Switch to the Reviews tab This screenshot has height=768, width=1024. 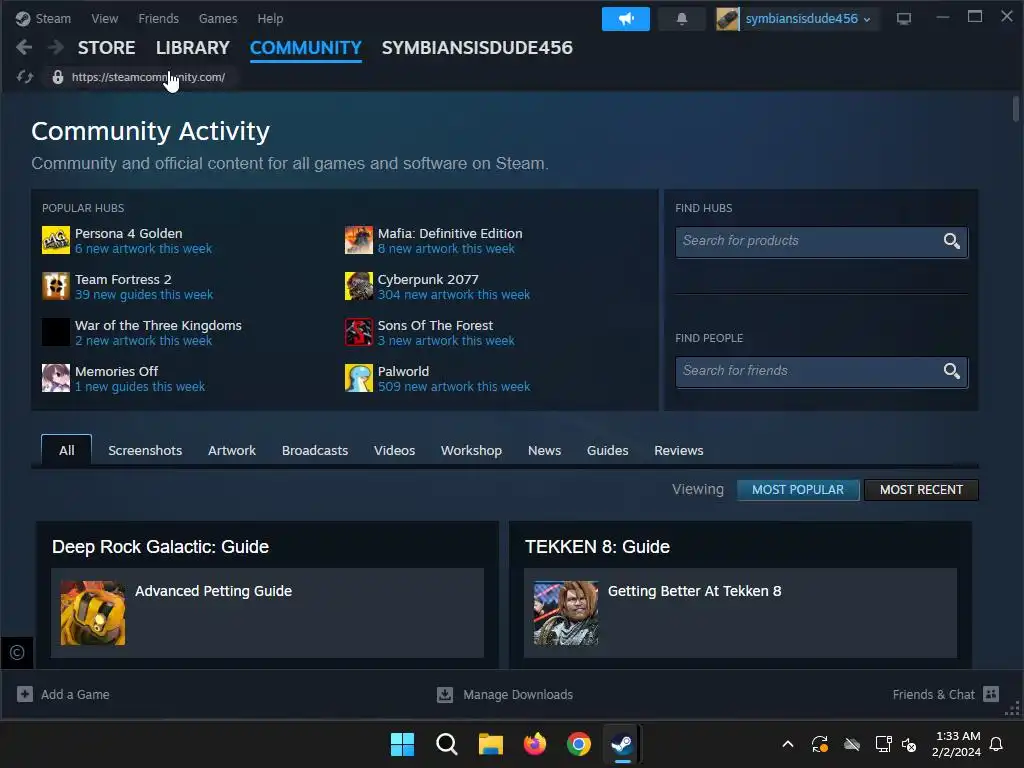tap(679, 450)
